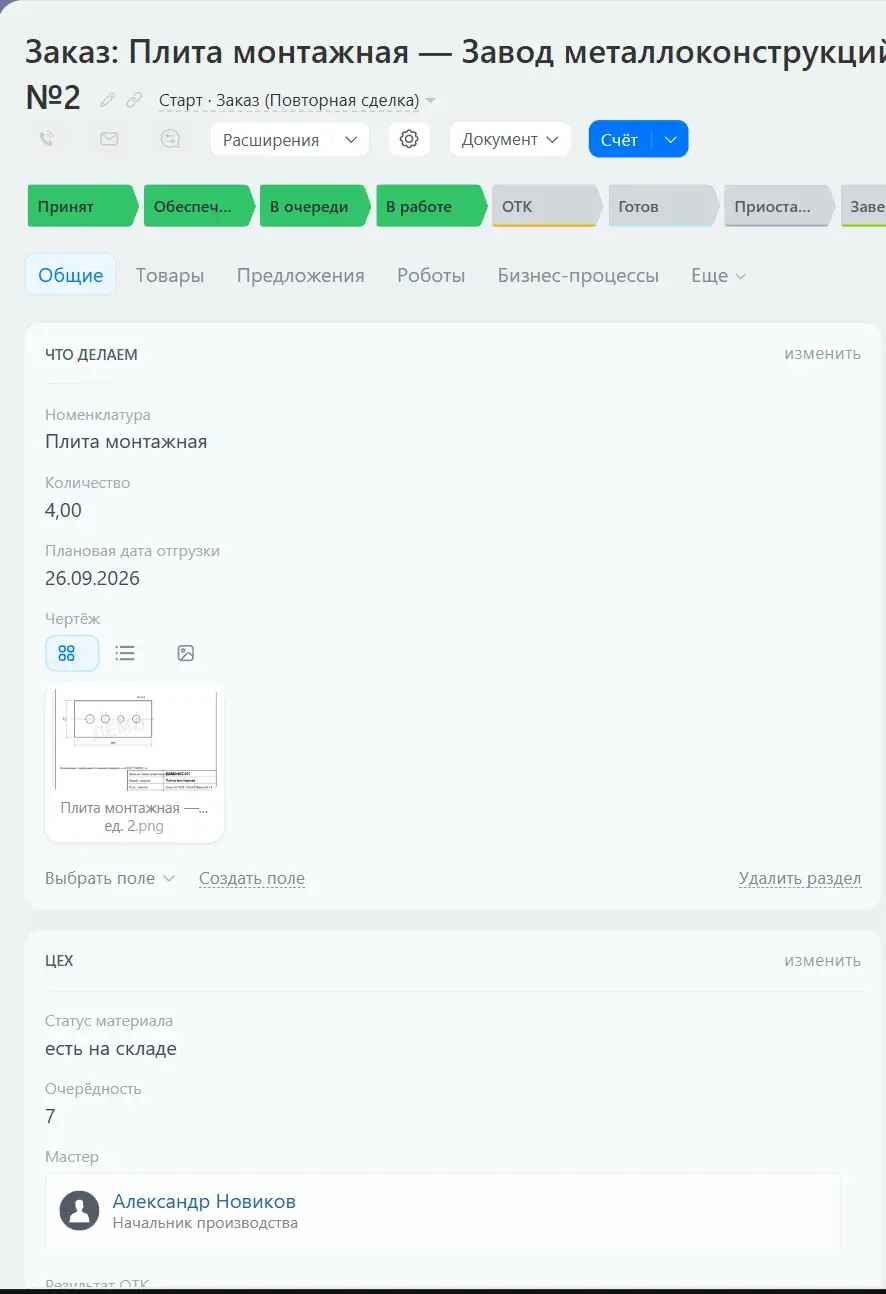Open the Расширения dropdown
This screenshot has height=1294, width=886.
coord(290,139)
